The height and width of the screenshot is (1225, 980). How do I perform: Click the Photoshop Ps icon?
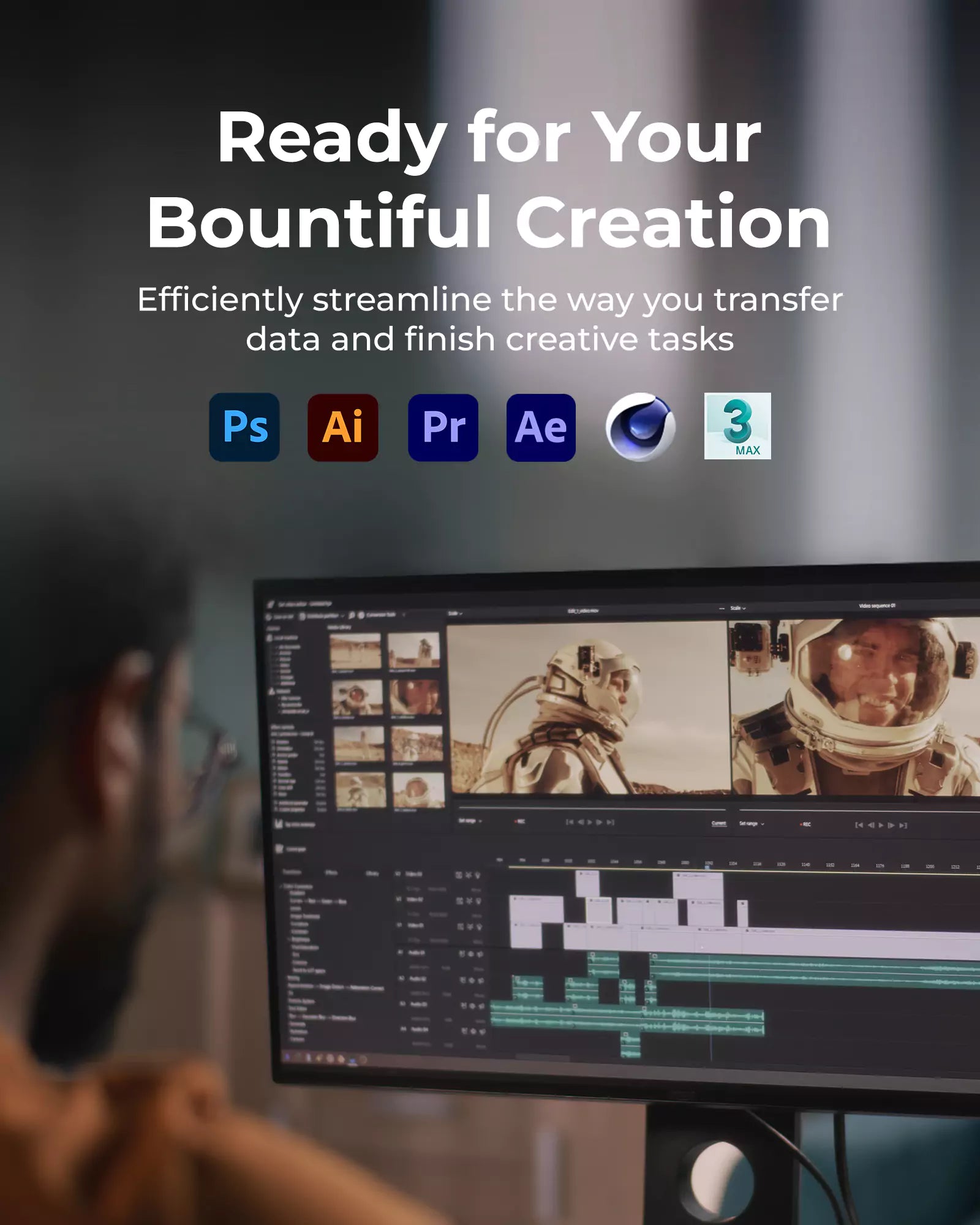244,427
